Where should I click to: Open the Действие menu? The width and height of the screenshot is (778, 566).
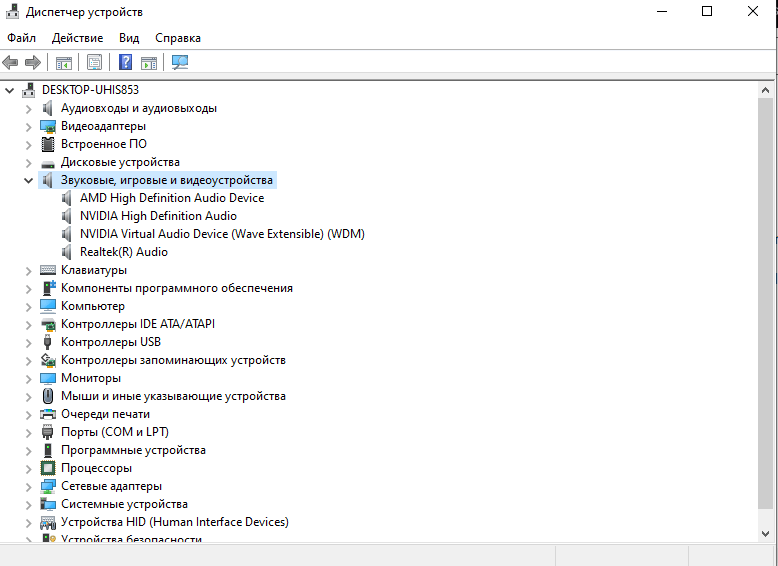[x=77, y=38]
